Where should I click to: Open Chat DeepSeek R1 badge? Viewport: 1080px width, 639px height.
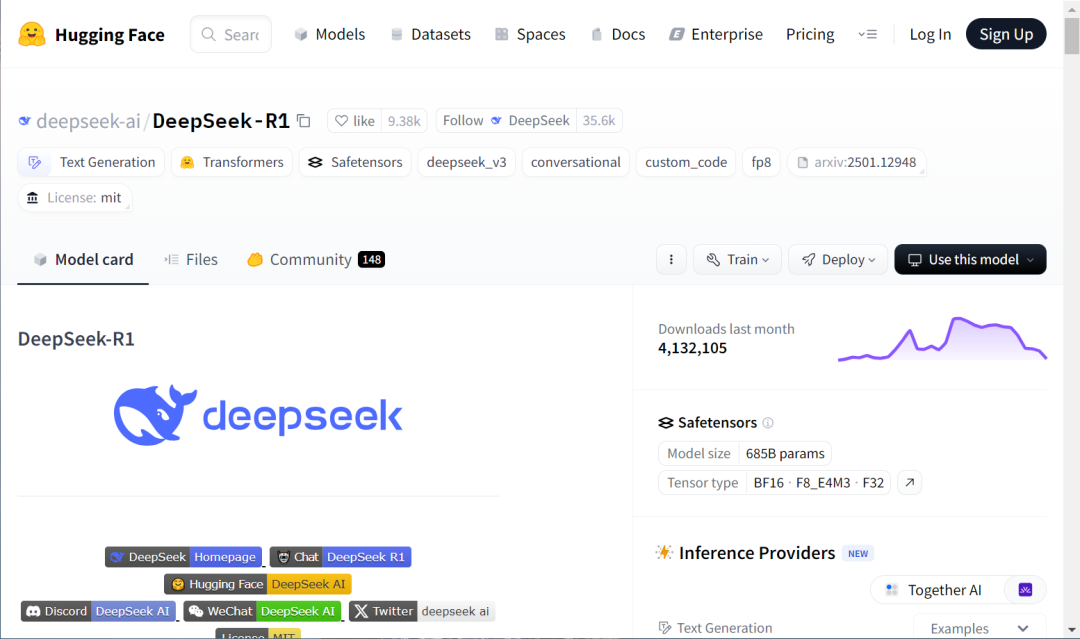341,557
